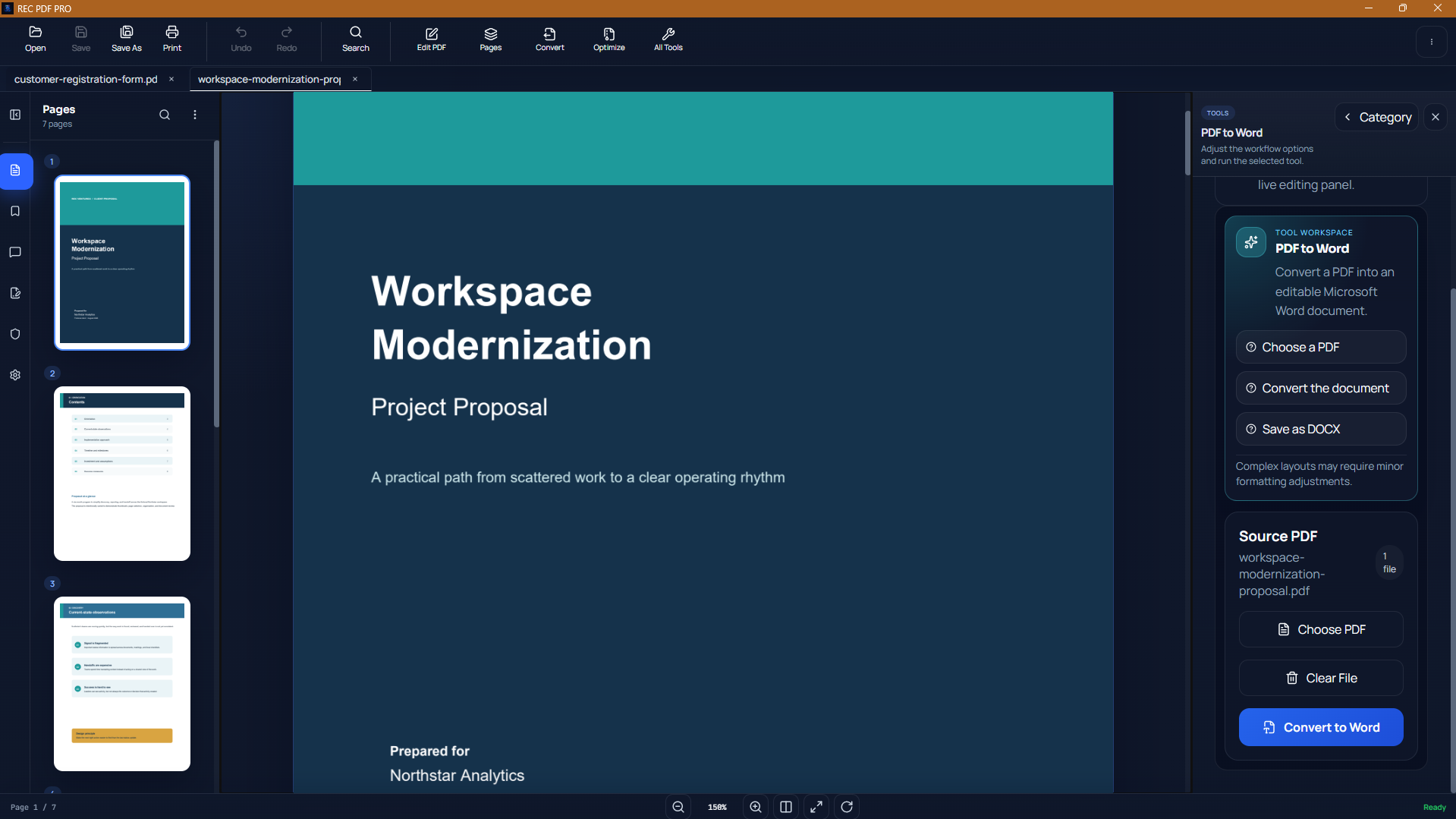Click the Save As toolbar icon
Image resolution: width=1456 pixels, height=819 pixels.
tap(127, 39)
